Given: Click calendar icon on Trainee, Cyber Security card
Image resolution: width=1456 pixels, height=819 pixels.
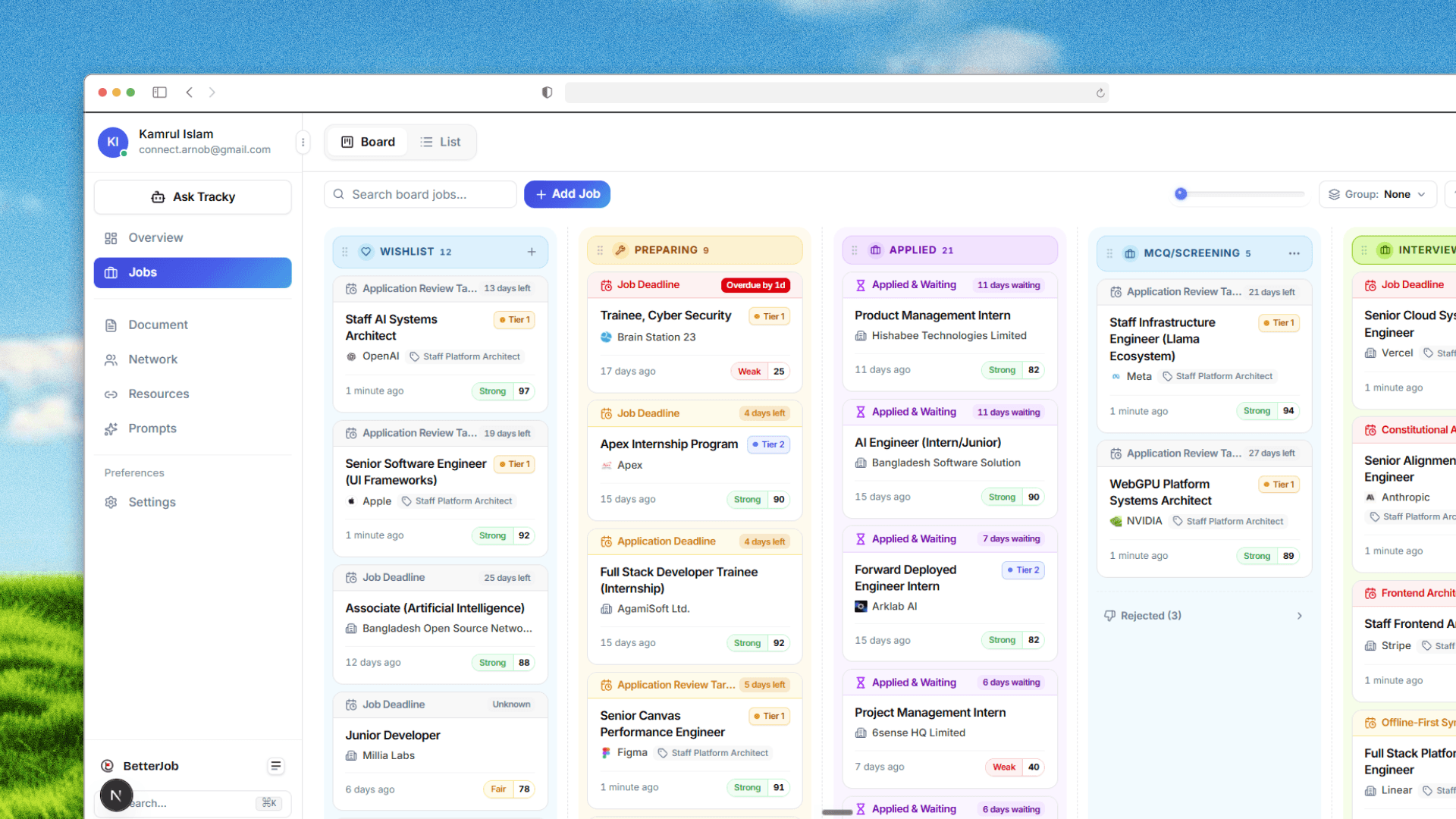Looking at the screenshot, I should pyautogui.click(x=606, y=285).
